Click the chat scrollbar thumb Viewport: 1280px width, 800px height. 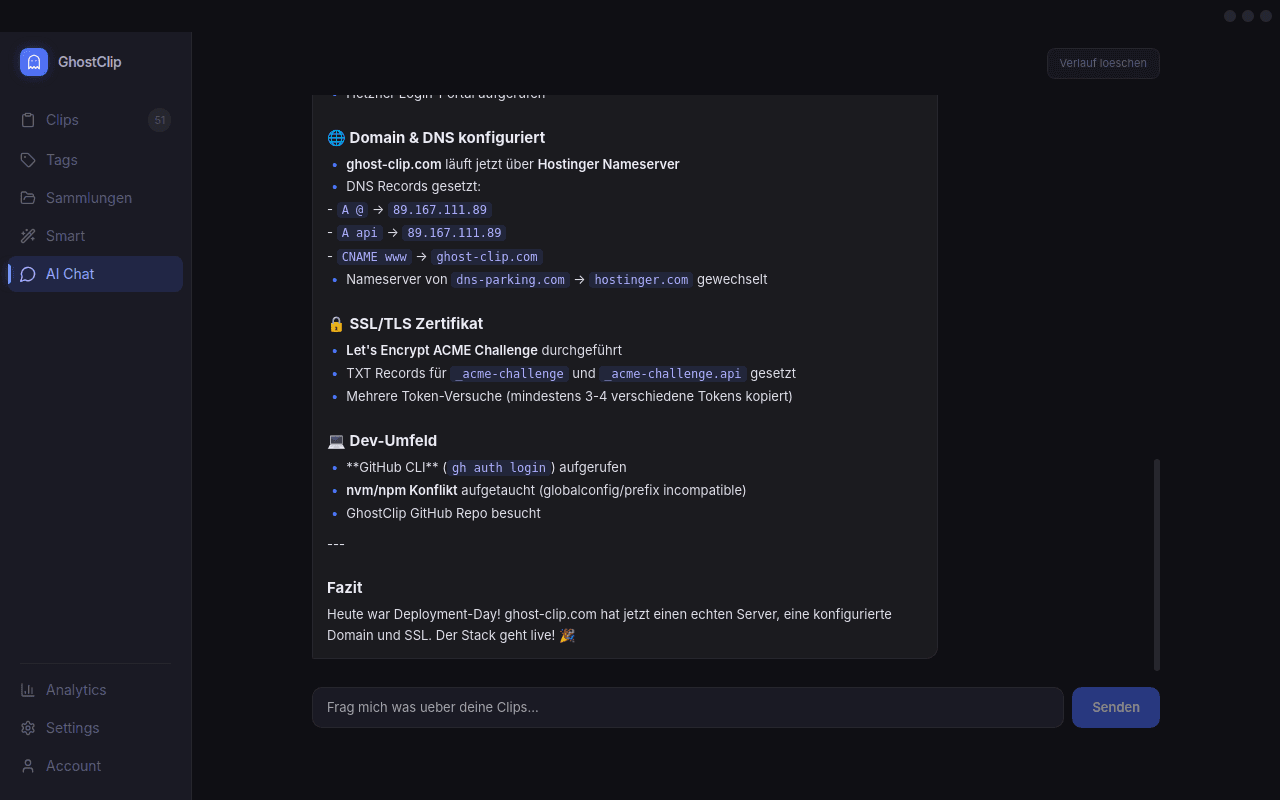coord(1157,565)
